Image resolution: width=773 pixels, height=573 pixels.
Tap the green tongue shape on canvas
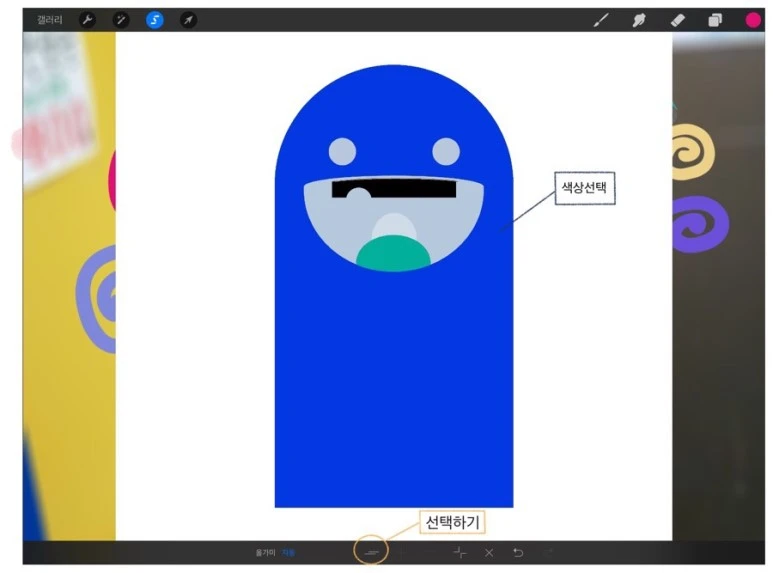coord(393,253)
